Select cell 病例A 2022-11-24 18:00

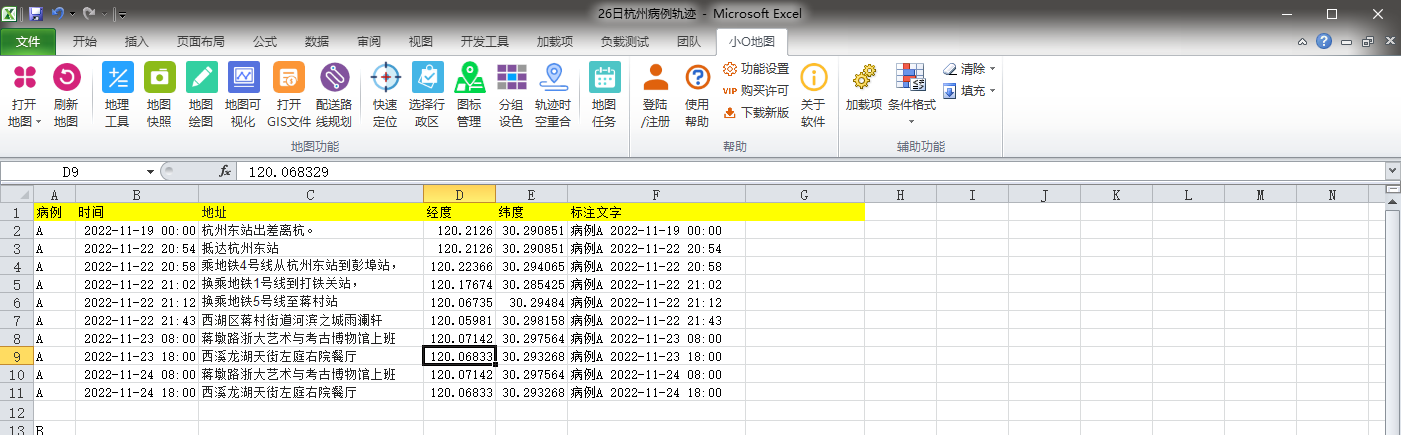coord(656,392)
